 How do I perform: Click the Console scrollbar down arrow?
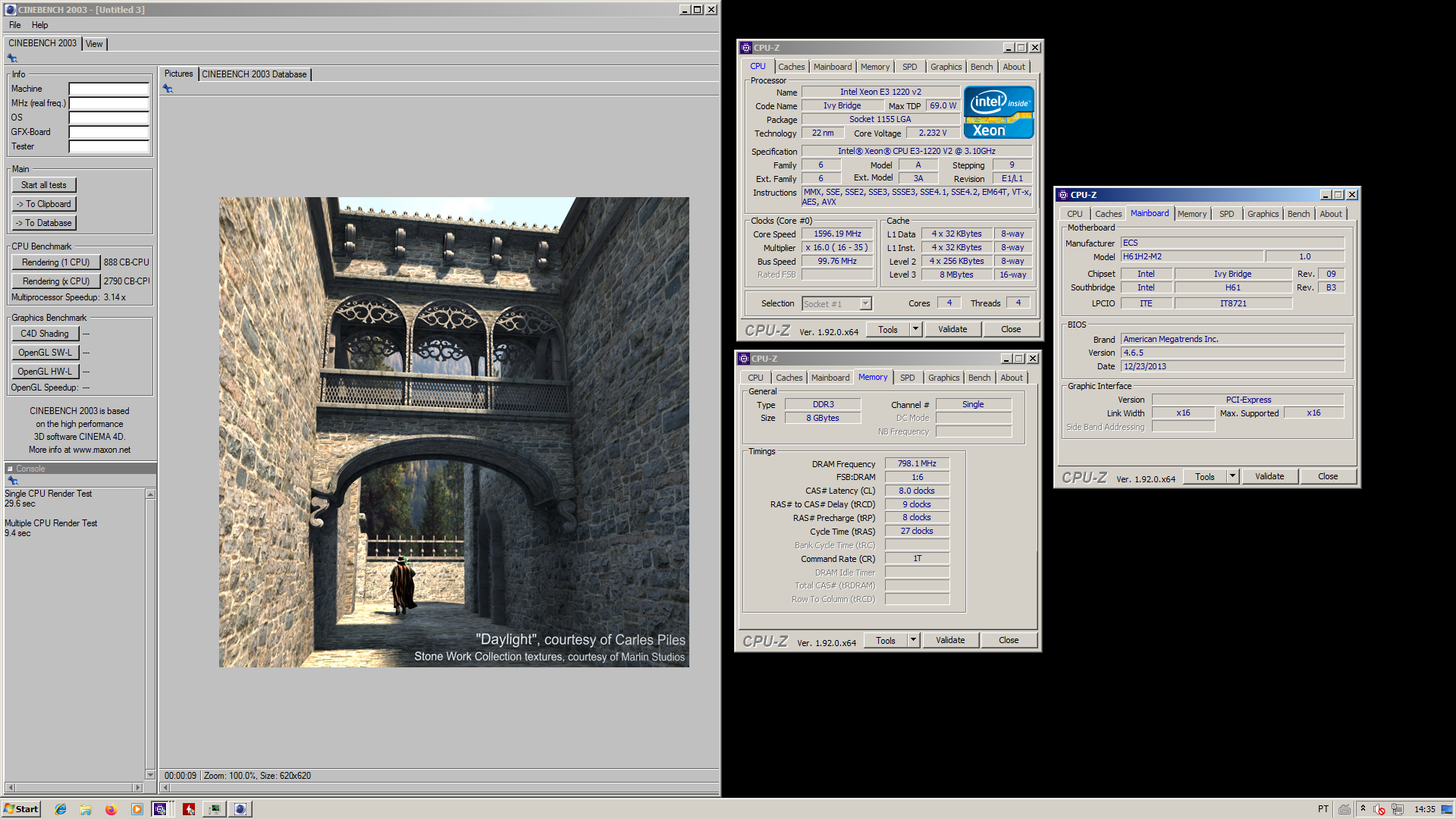[150, 774]
